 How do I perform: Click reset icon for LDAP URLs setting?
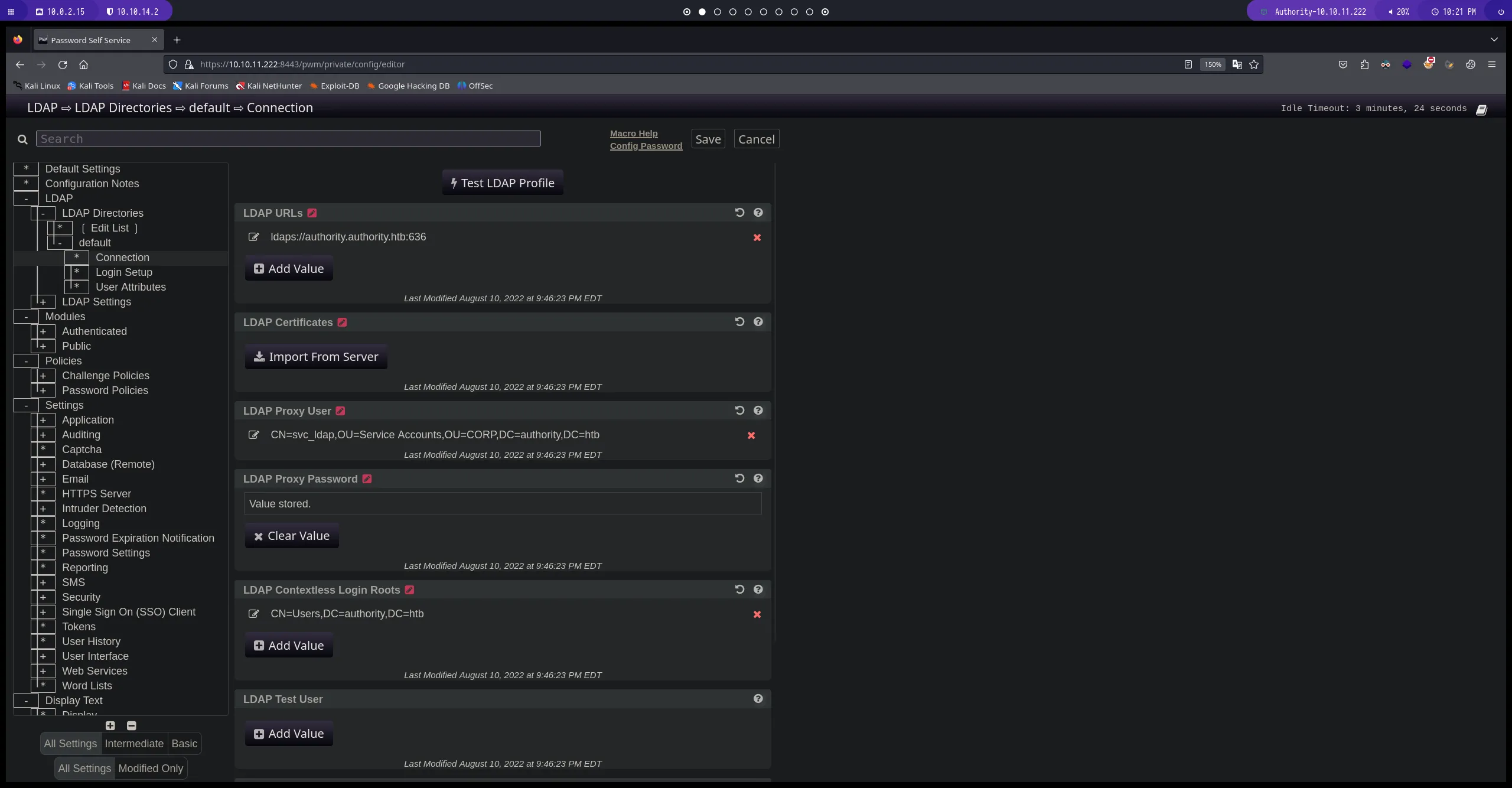pyautogui.click(x=739, y=213)
